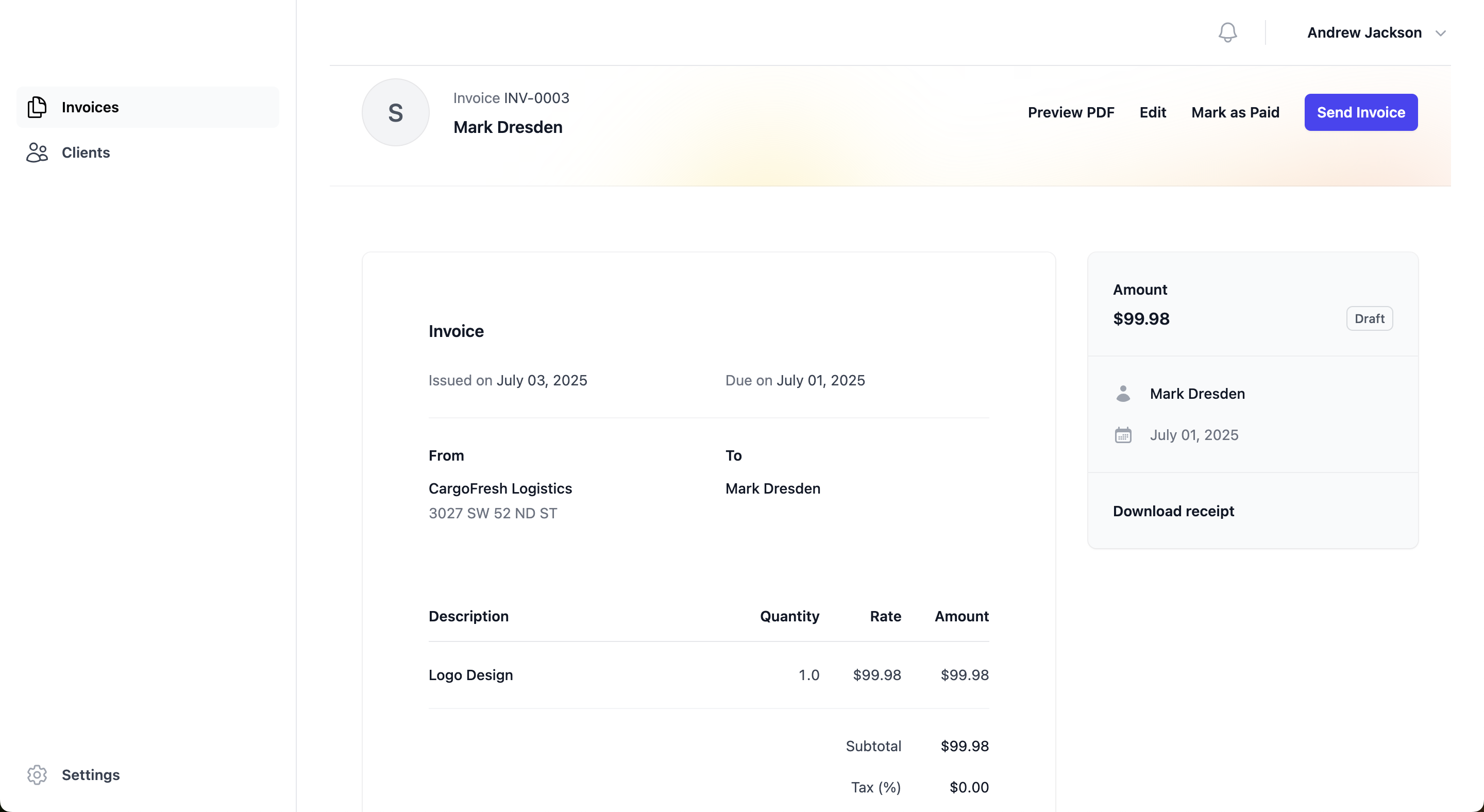Click the calendar icon beside July 01, 2025

tap(1123, 435)
